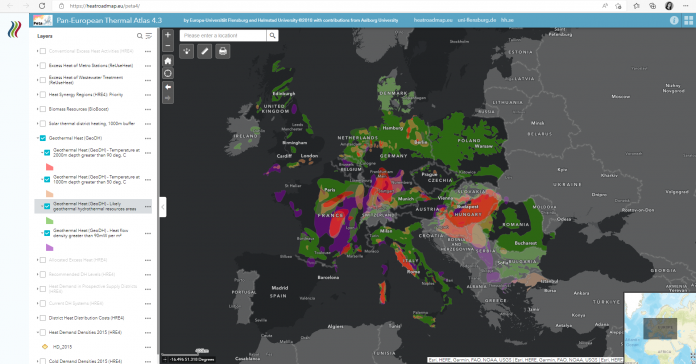This screenshot has width=696, height=364.
Task: Go to the map default extent (home)
Action: pyautogui.click(x=168, y=61)
